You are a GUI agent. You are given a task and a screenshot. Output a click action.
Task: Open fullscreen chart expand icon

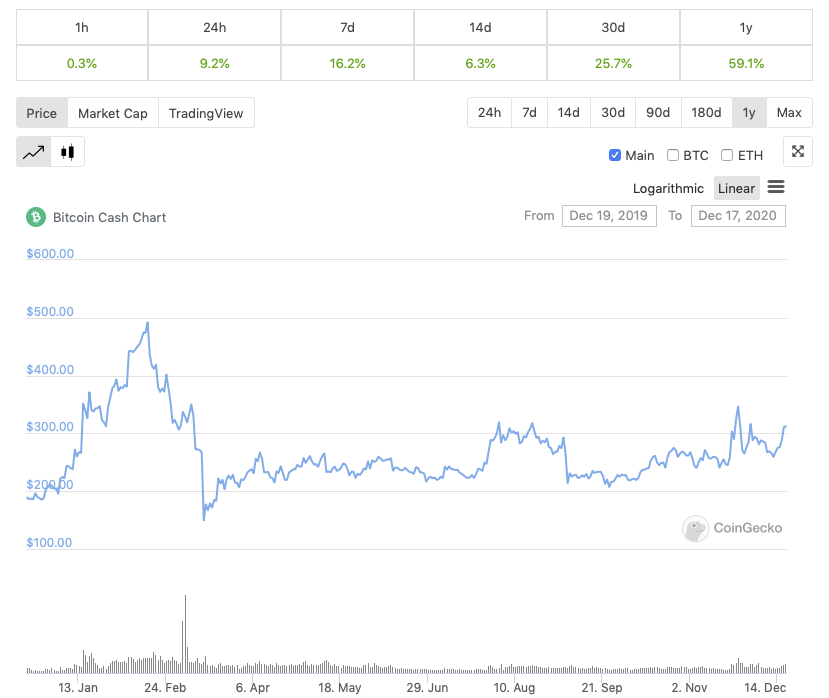tap(798, 152)
